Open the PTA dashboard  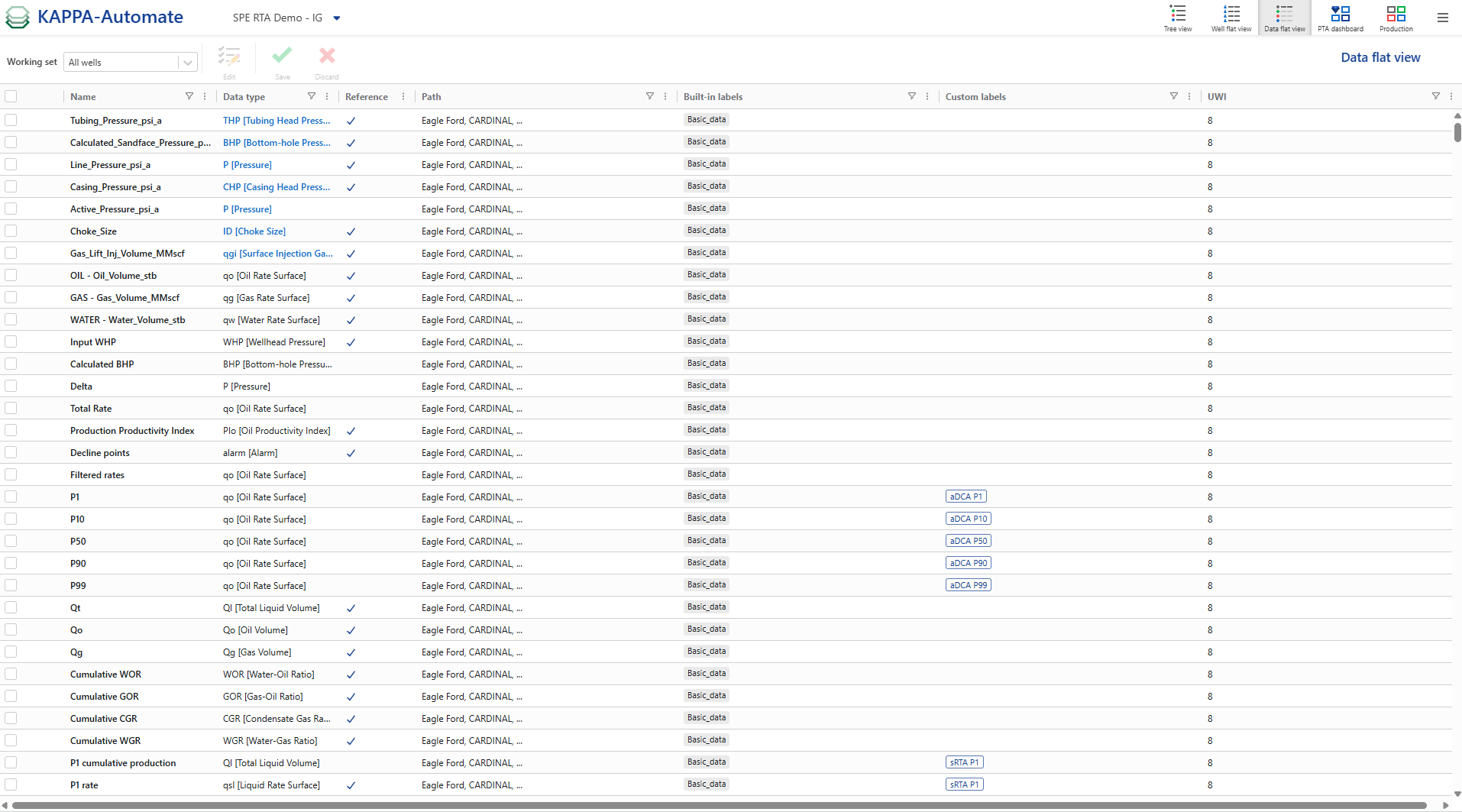(x=1340, y=15)
